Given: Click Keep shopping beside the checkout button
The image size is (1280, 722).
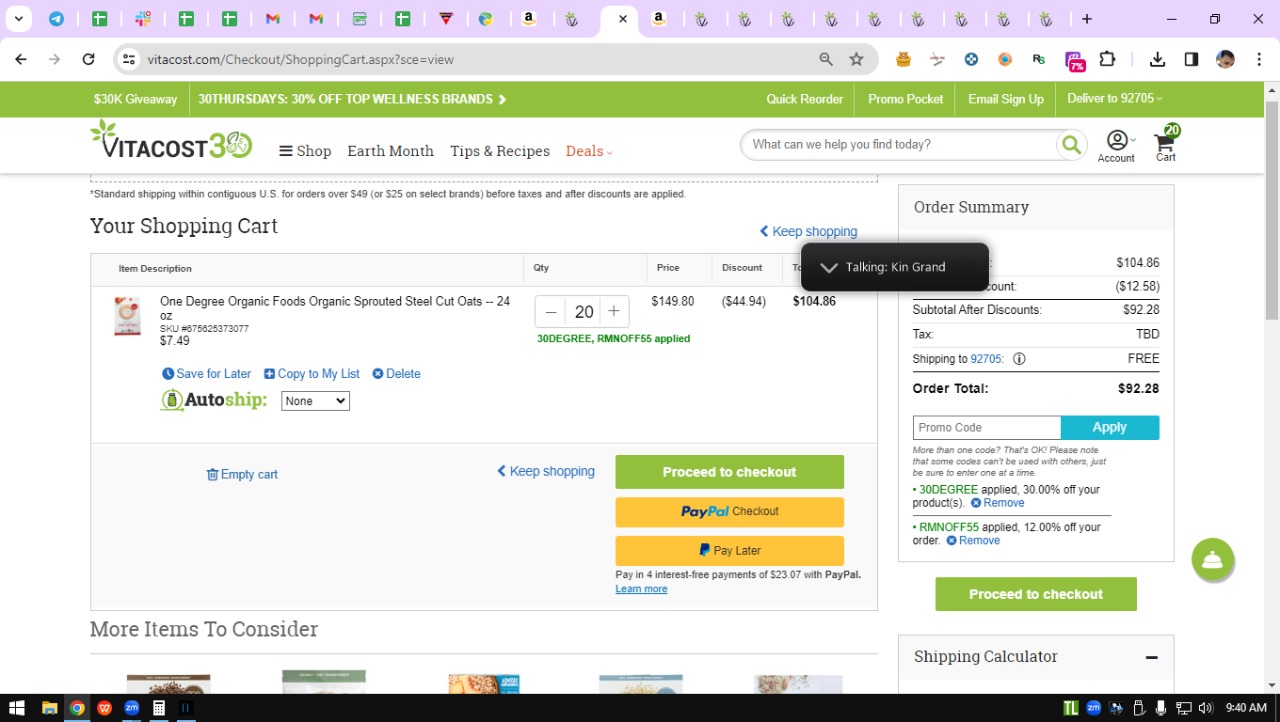Looking at the screenshot, I should [546, 472].
